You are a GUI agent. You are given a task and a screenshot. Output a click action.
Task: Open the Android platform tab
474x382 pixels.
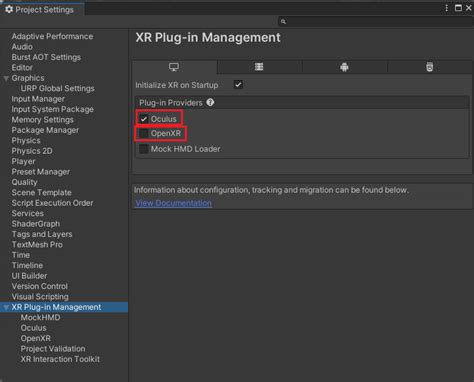click(x=344, y=67)
